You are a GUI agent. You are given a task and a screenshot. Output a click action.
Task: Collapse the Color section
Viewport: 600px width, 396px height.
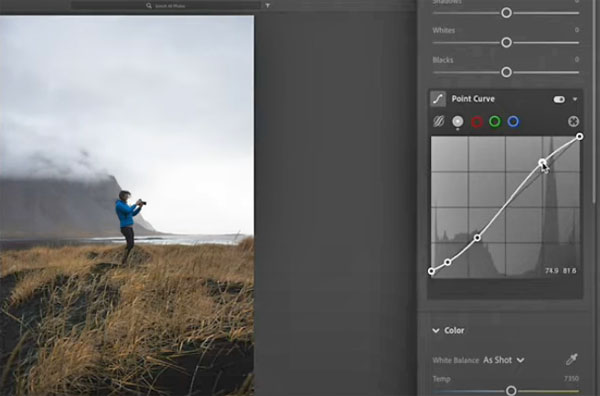(x=436, y=331)
